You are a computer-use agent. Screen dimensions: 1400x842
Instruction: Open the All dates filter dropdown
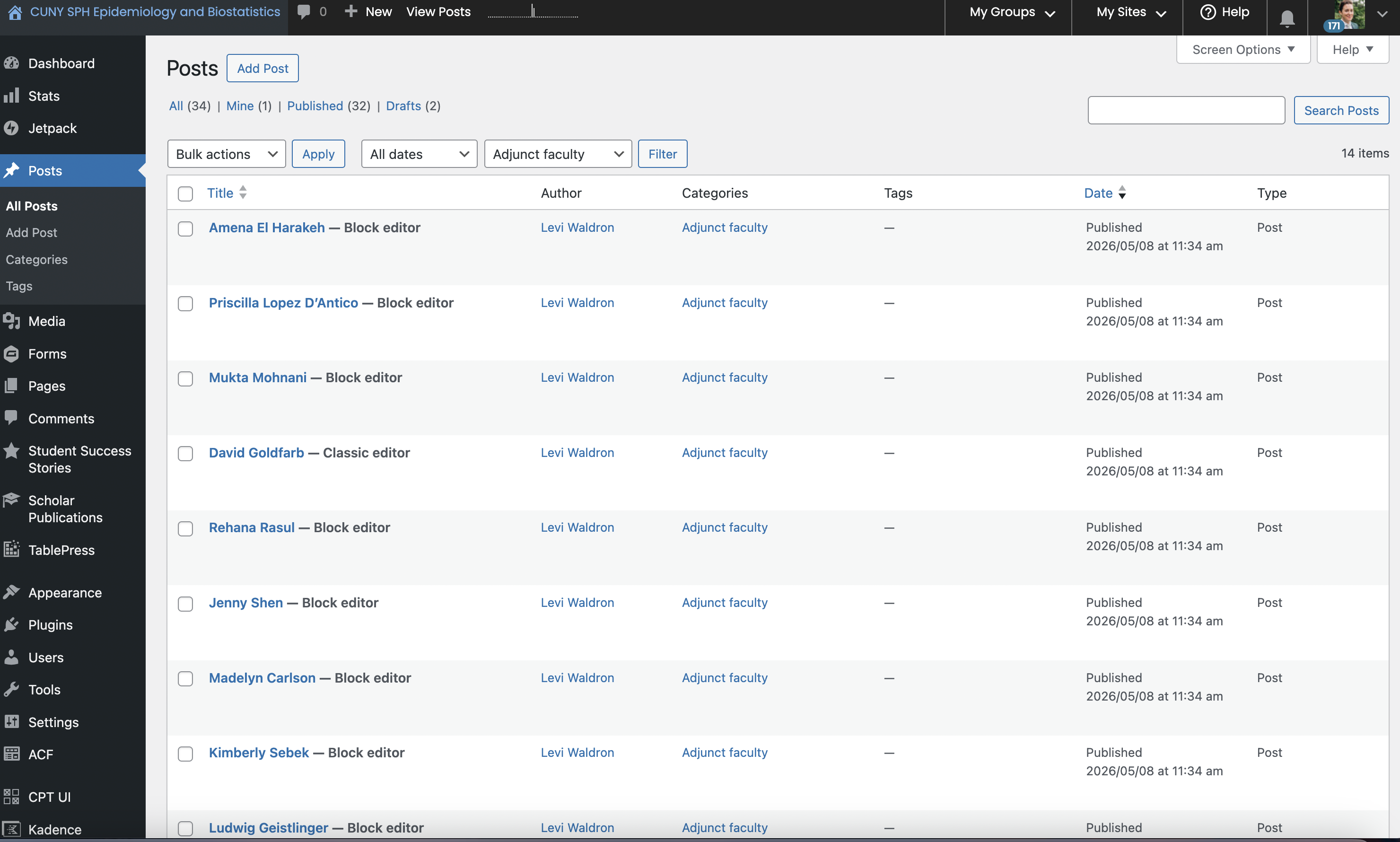pyautogui.click(x=419, y=154)
